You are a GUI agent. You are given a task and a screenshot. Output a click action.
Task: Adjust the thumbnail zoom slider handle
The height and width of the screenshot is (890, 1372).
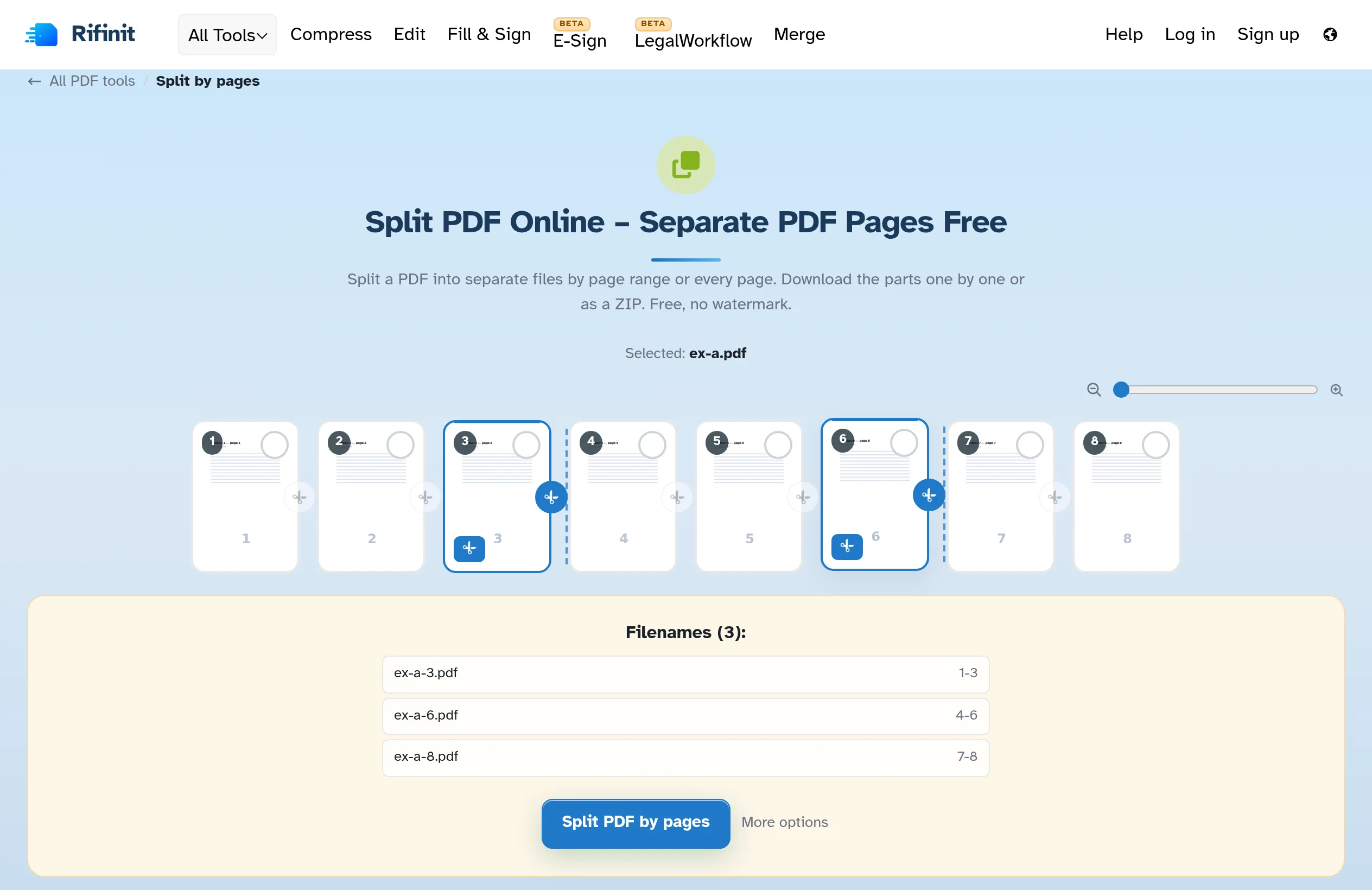1121,390
